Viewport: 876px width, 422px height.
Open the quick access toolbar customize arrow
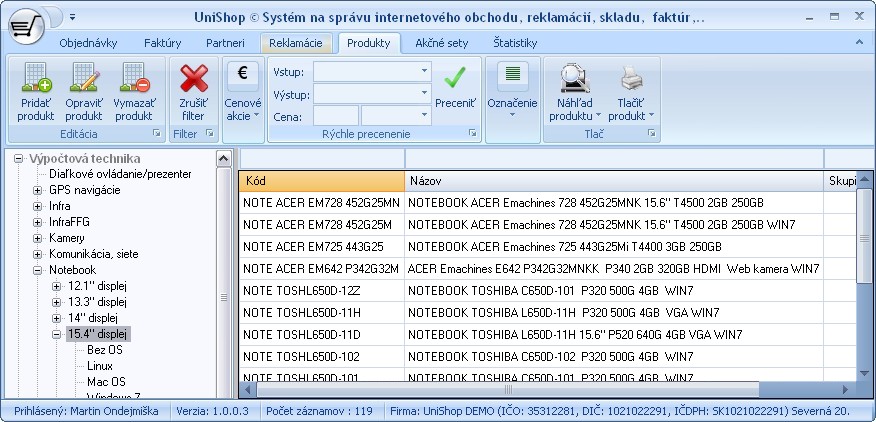point(73,17)
